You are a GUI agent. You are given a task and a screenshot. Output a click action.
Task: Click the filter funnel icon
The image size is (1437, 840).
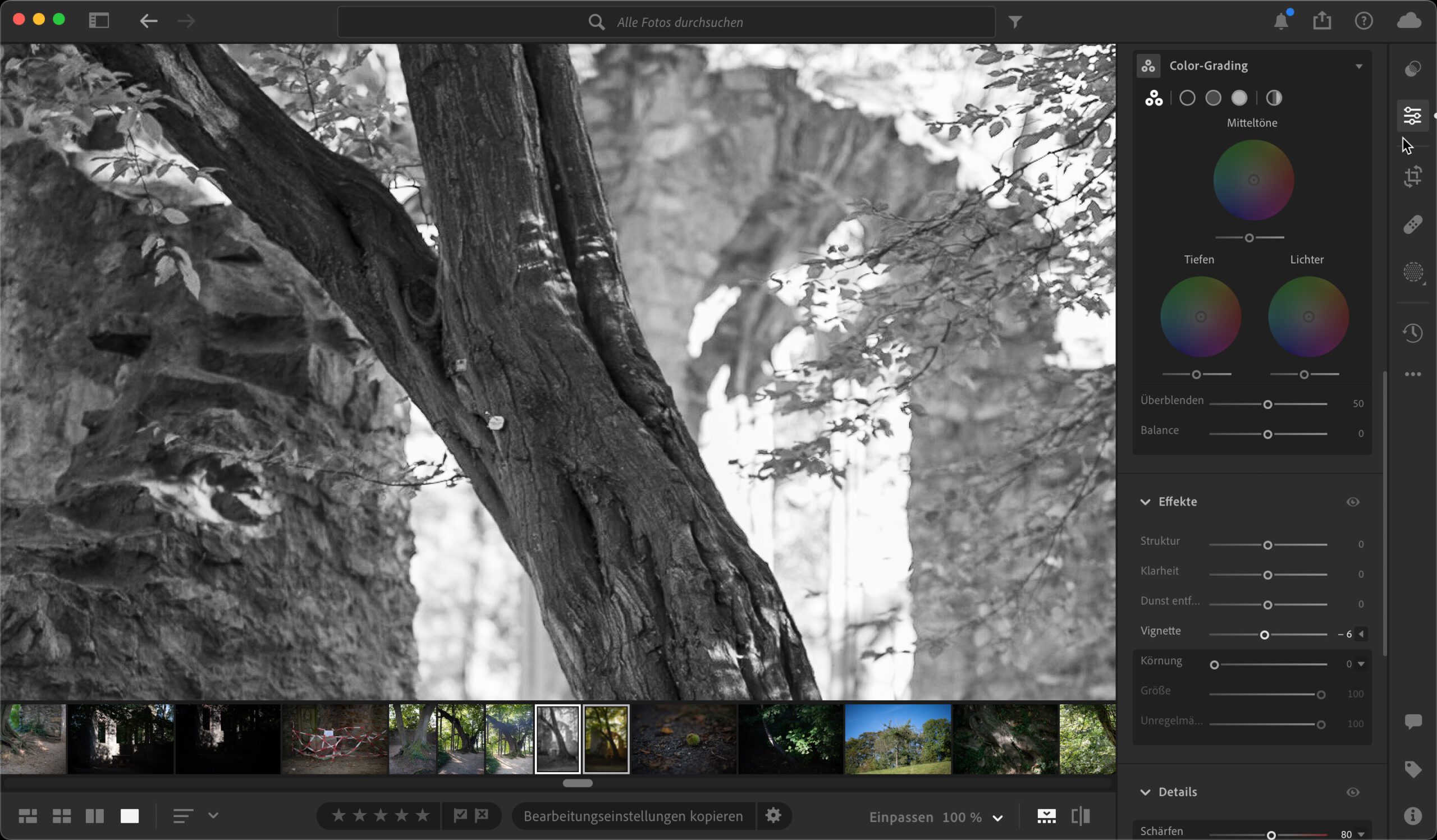click(x=1015, y=22)
